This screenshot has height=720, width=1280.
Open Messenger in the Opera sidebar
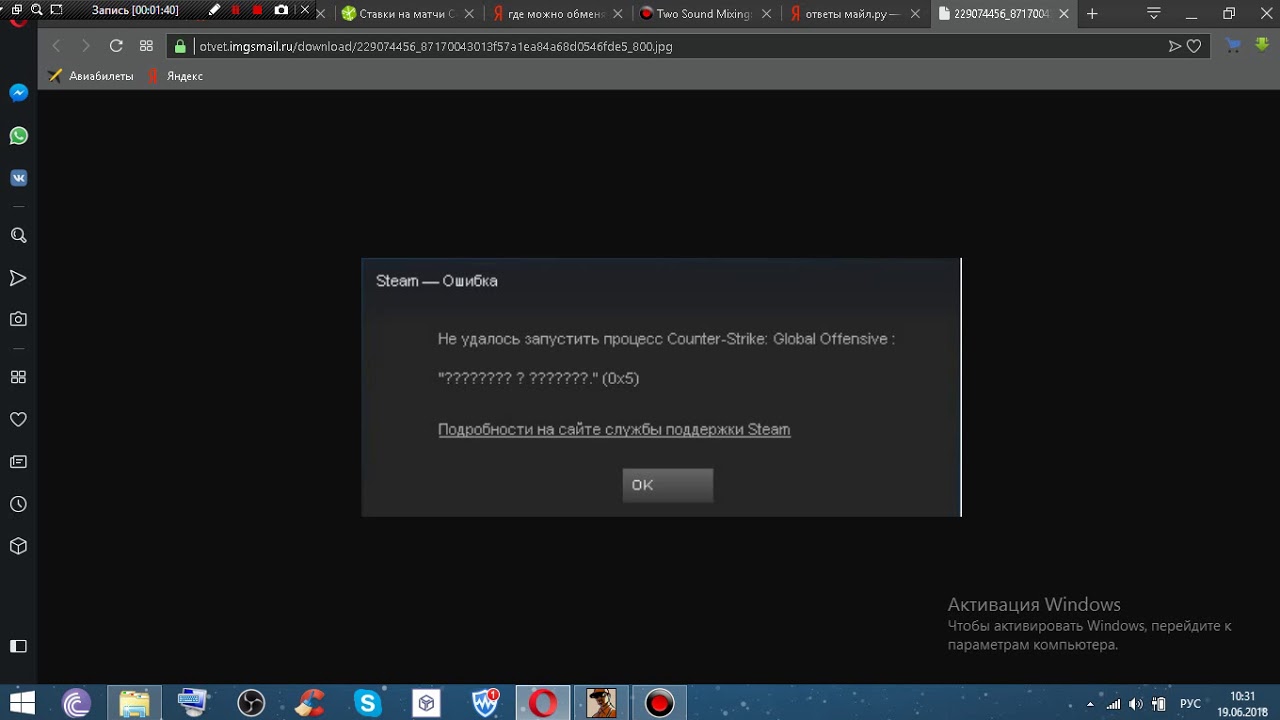tap(18, 93)
